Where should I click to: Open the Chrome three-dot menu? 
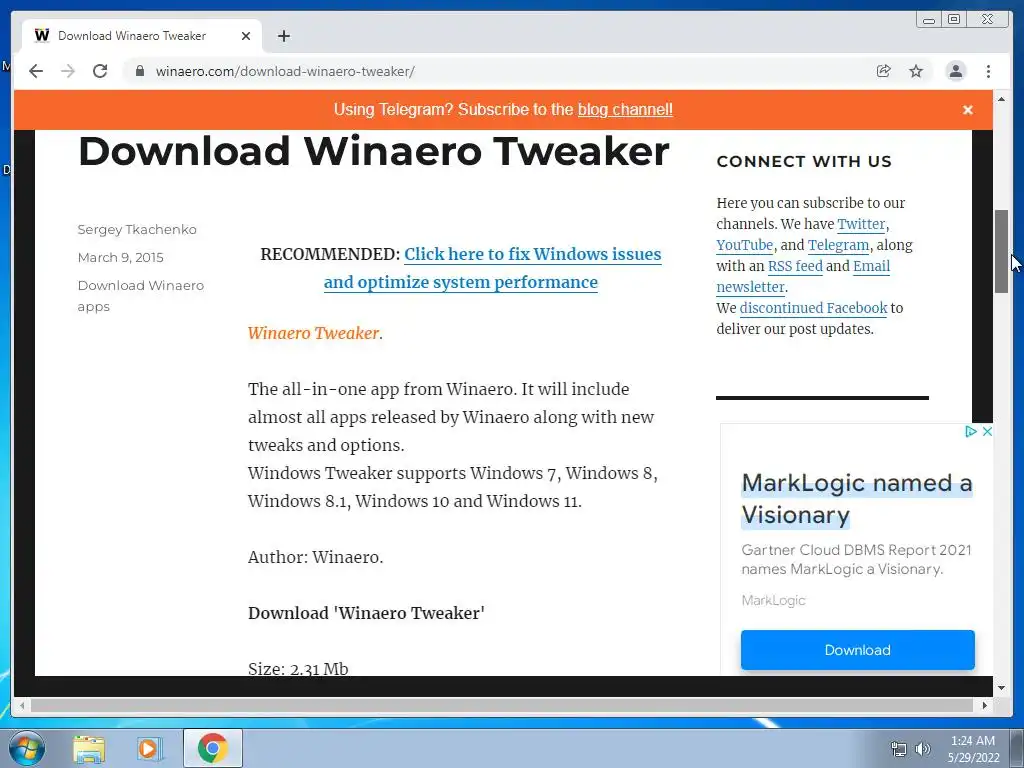point(988,71)
